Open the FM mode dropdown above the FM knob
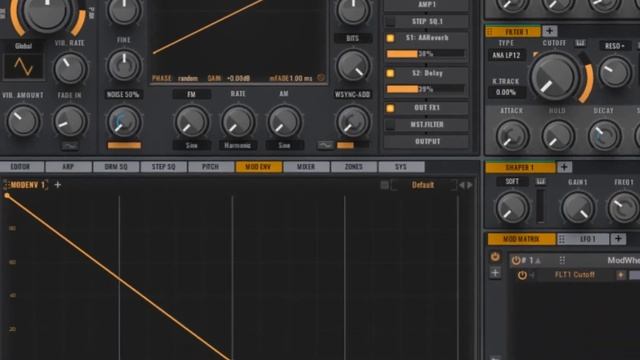The width and height of the screenshot is (640, 360). [x=191, y=94]
